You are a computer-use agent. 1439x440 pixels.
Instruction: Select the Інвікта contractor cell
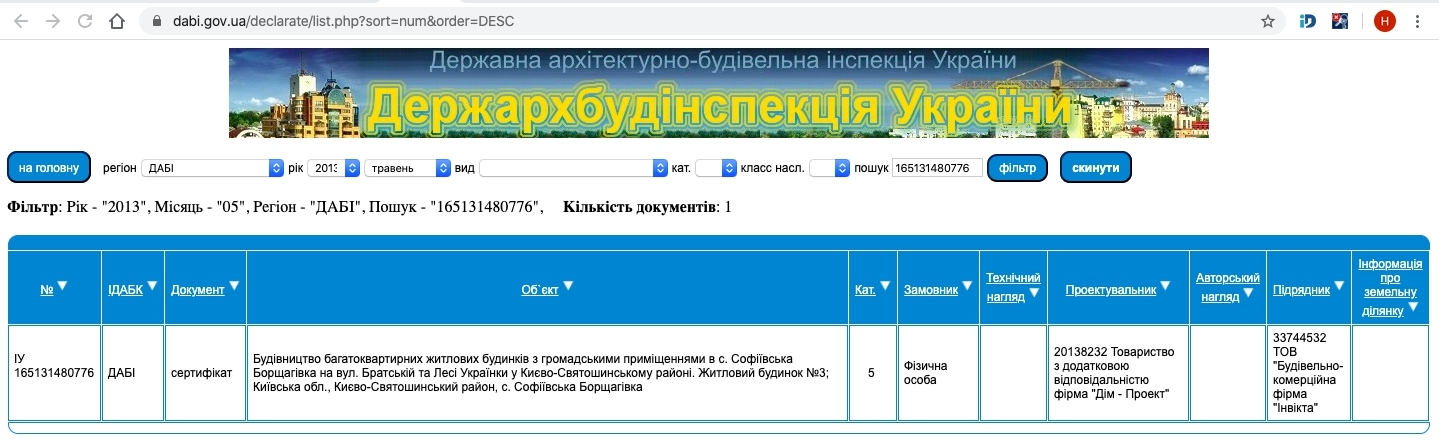pyautogui.click(x=1310, y=373)
